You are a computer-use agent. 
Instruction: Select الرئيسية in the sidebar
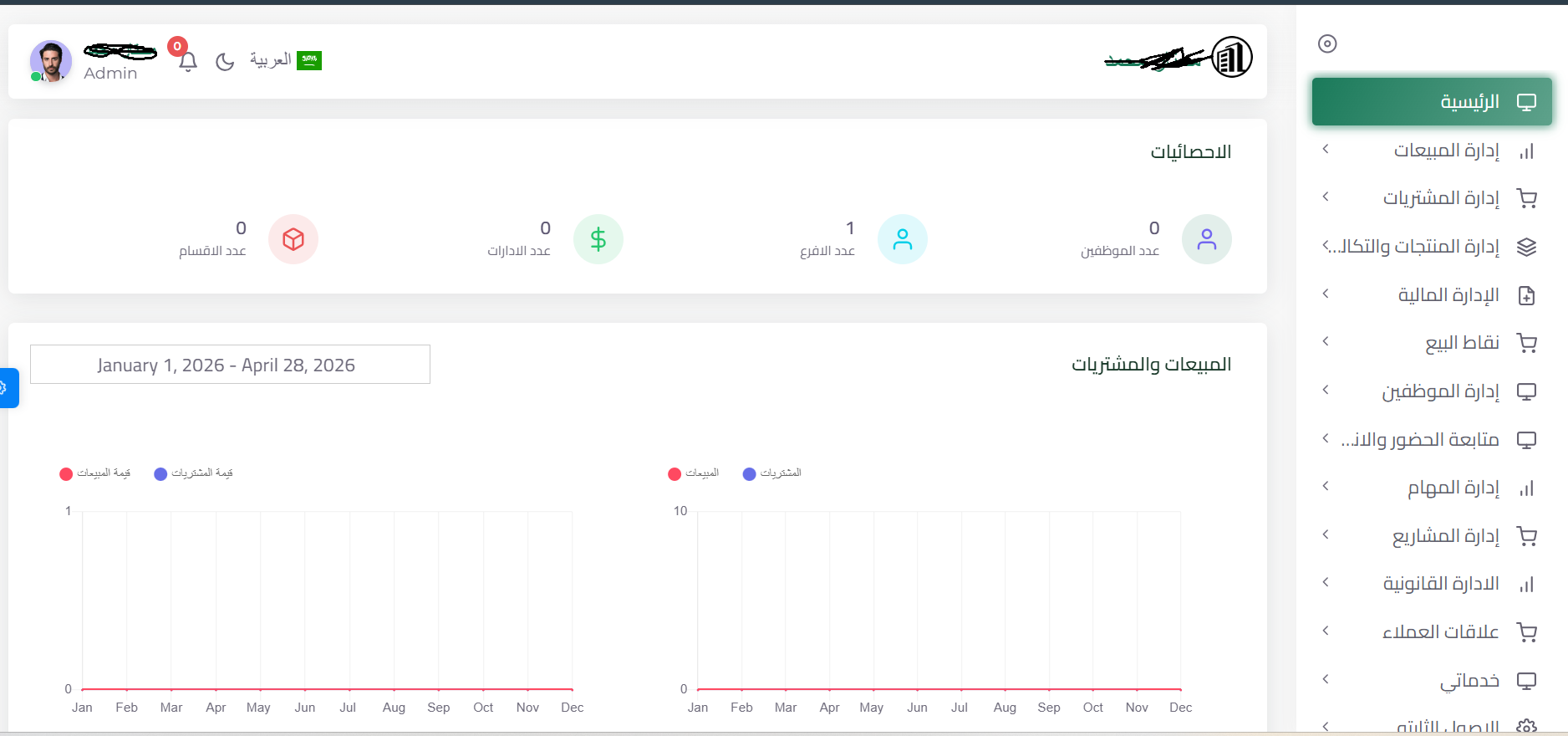(1432, 102)
